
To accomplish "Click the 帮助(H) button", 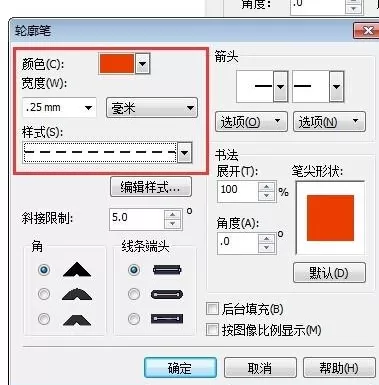I will point(339,368).
